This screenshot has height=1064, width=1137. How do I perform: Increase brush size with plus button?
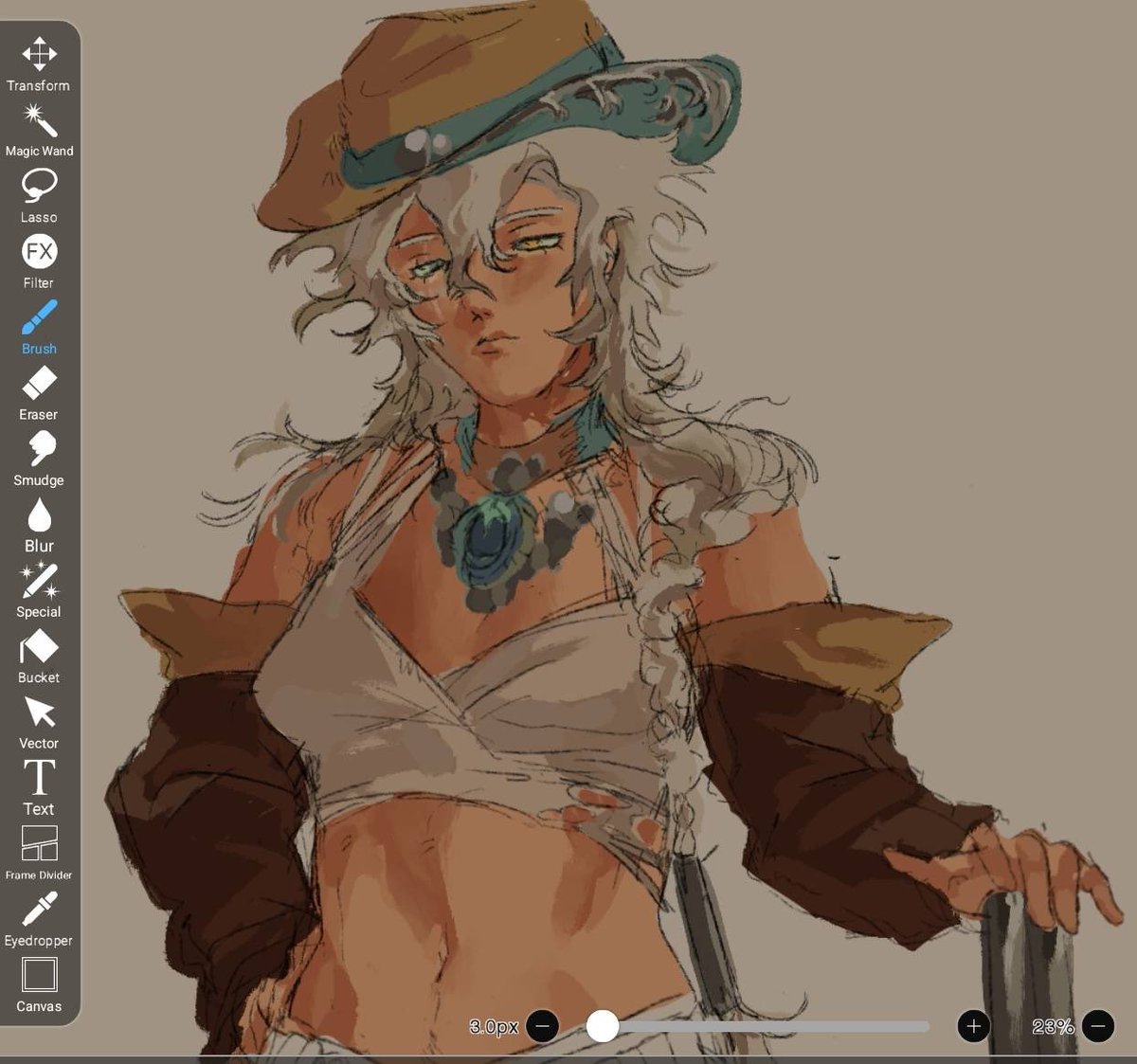[973, 1025]
